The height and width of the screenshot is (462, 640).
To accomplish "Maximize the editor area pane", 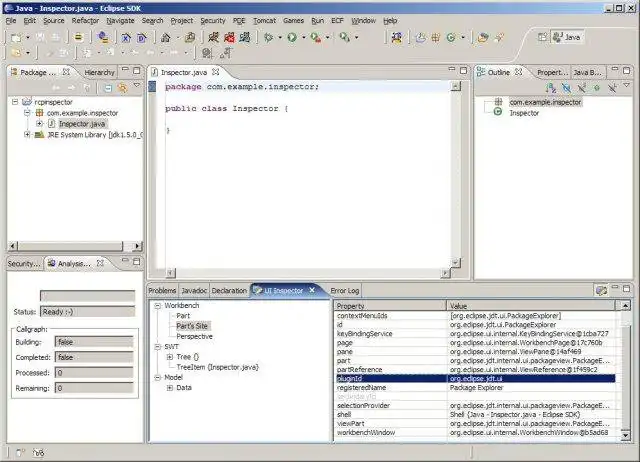I will pos(463,70).
